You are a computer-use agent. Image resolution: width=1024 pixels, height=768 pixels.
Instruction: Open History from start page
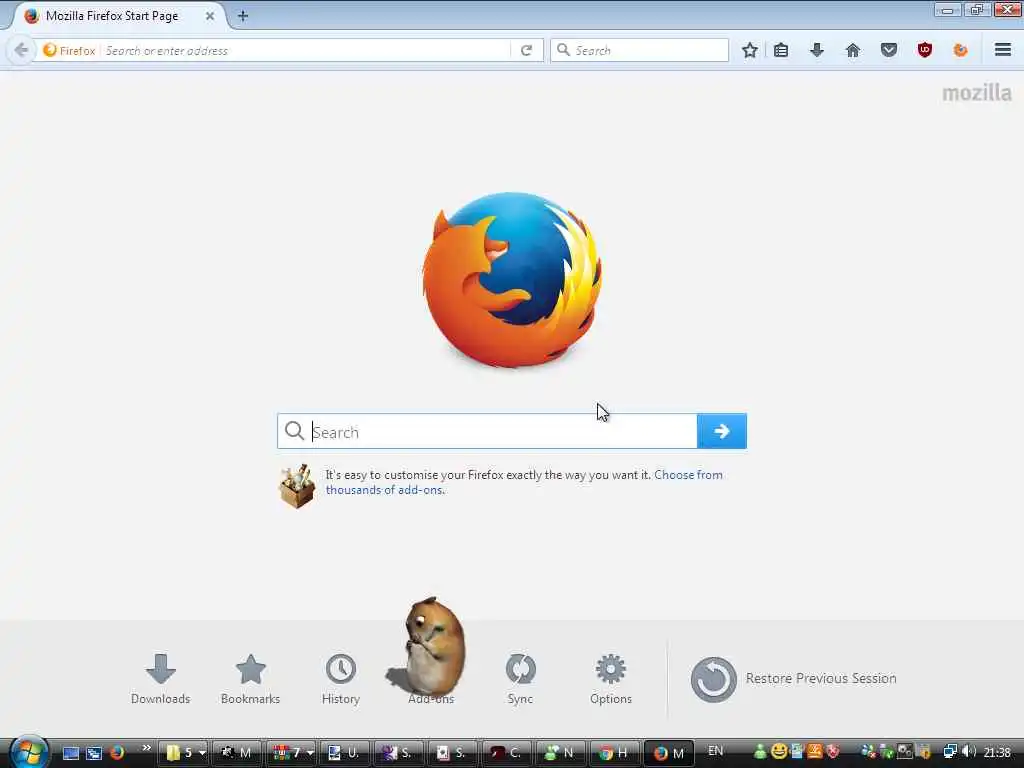point(340,679)
